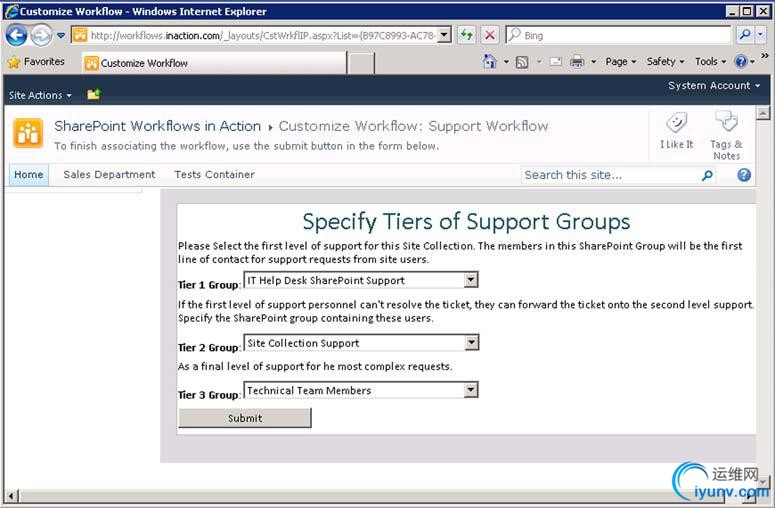Image resolution: width=775 pixels, height=508 pixels.
Task: Open the Tools menu
Action: [x=710, y=62]
